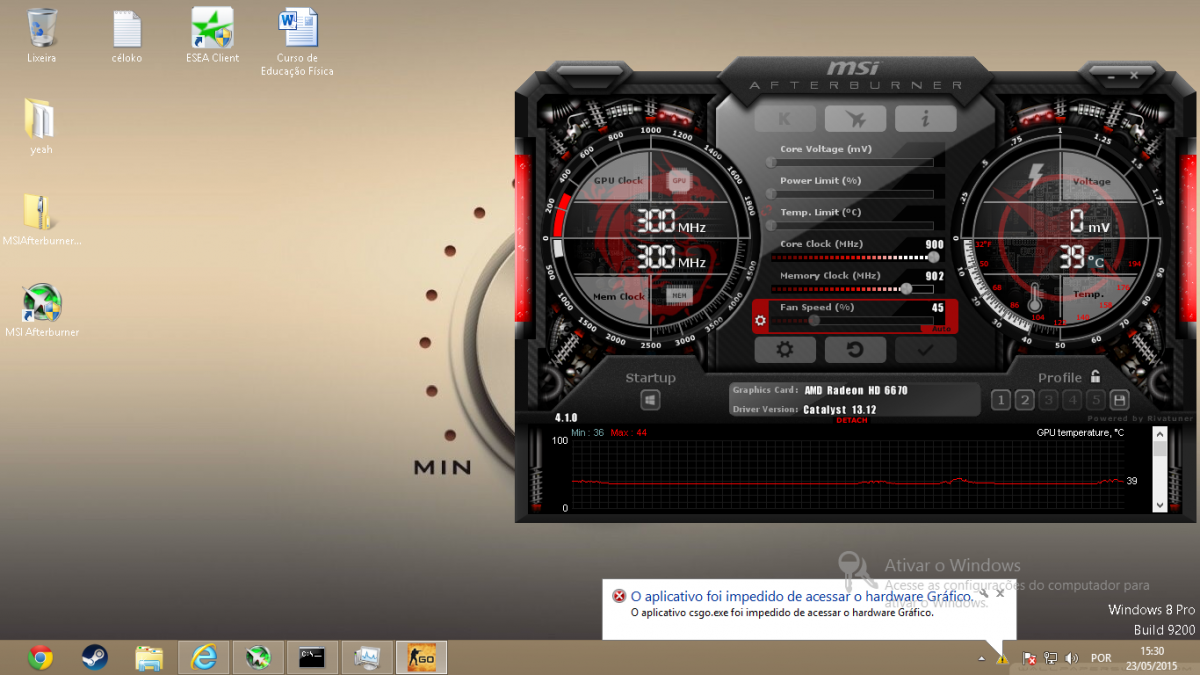Viewport: 1200px width, 675px height.
Task: Click the Fan Speed value 45
Action: pos(938,308)
